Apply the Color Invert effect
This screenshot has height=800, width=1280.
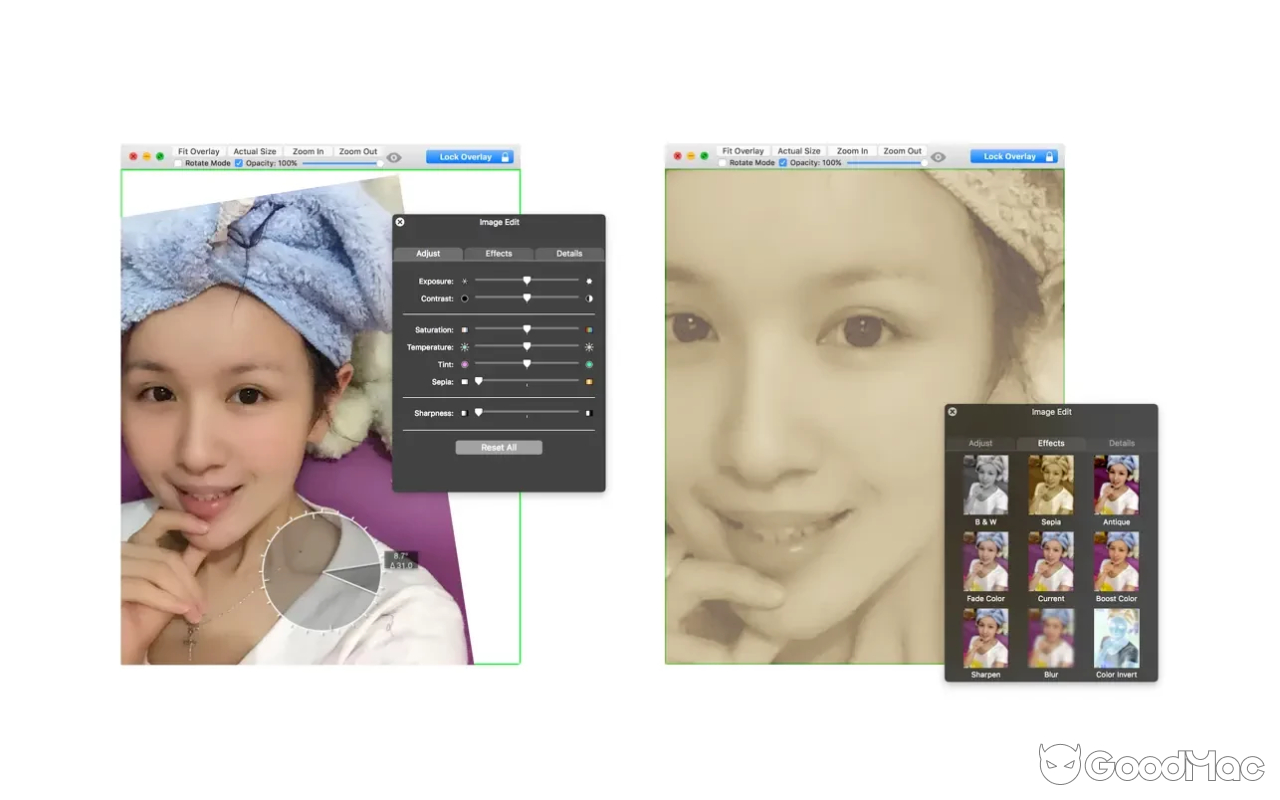pos(1116,638)
